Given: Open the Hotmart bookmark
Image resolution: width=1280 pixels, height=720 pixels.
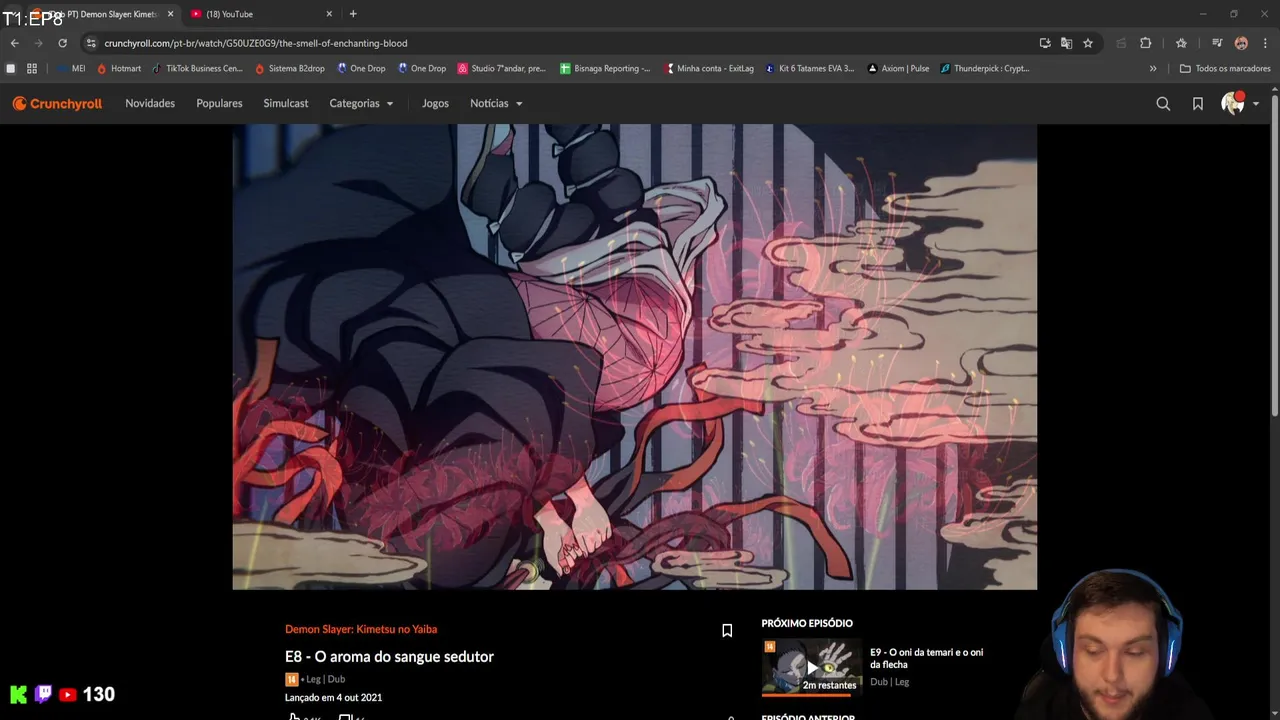Looking at the screenshot, I should pos(118,68).
